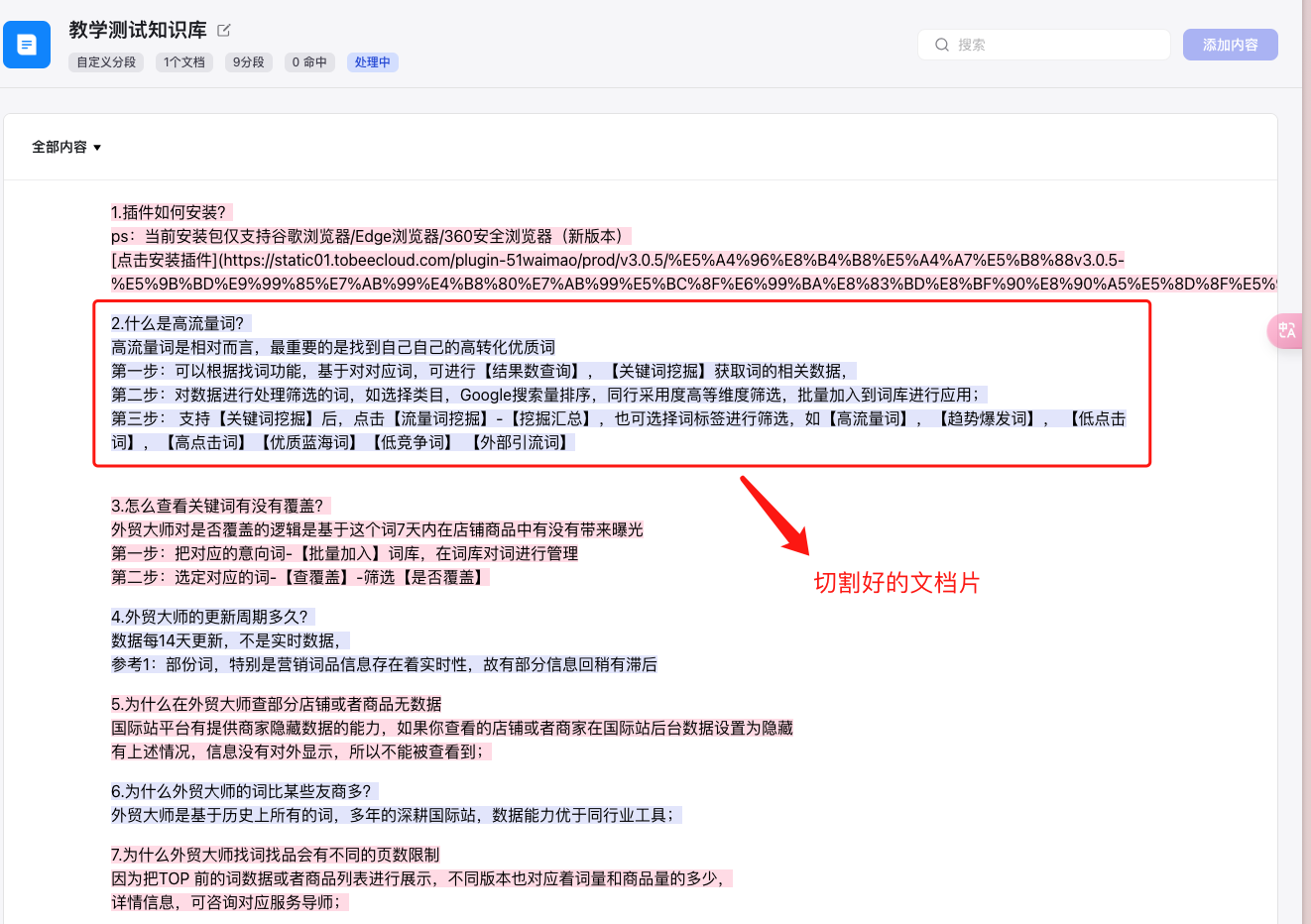Select segment heading 1.插件如何安装?
The image size is (1311, 924).
(x=171, y=212)
